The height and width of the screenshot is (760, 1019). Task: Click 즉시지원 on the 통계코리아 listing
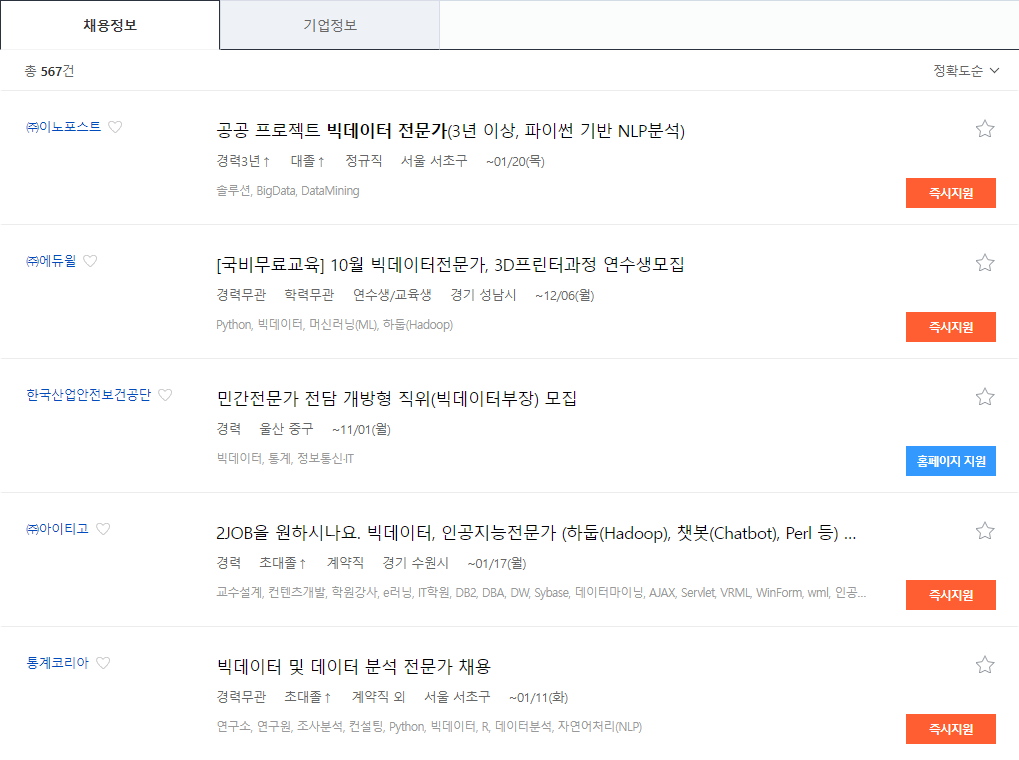(x=950, y=728)
